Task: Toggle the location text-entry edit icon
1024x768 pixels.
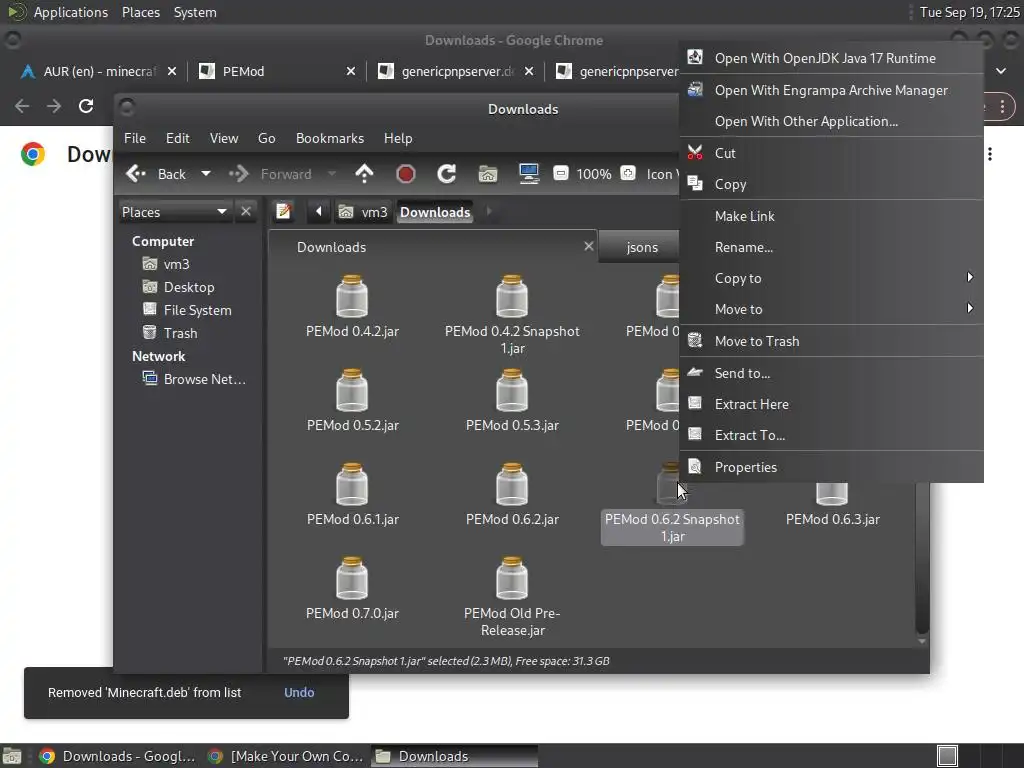Action: [283, 212]
